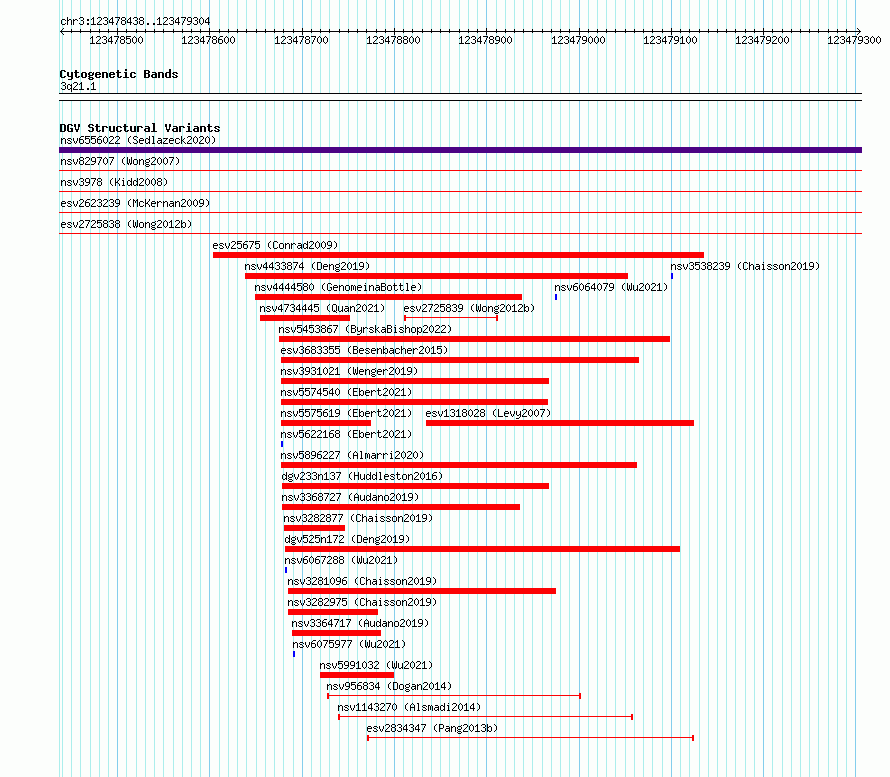Open nsv5896227 (Almarri2020) label
Screen dimensions: 890x777
(x=352, y=455)
